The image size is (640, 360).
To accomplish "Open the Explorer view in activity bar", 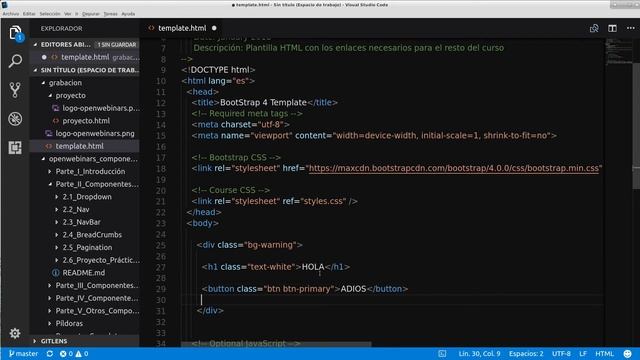I will click(15, 33).
